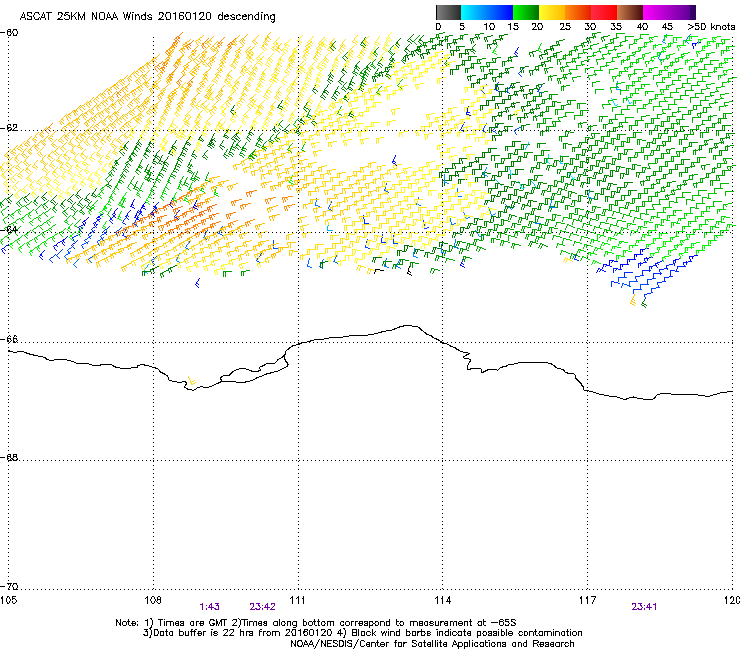
Task: Click the magenta 40-45 knots legend swatch
Action: 657,12
